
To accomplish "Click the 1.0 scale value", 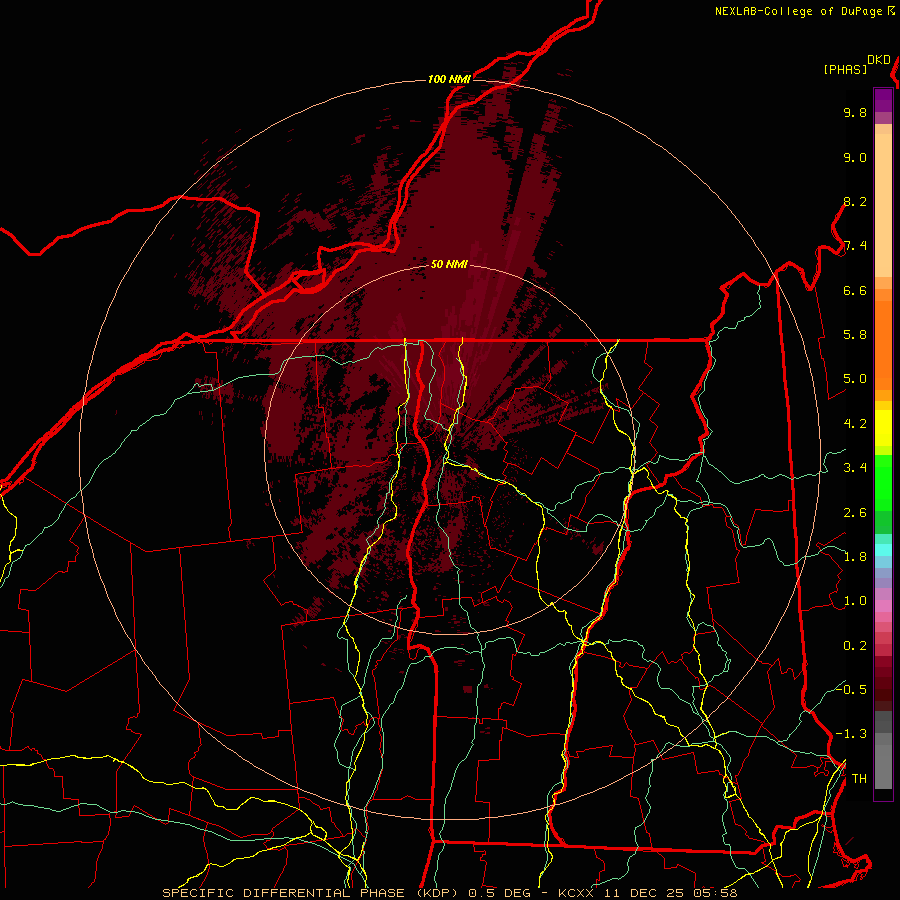I will (x=855, y=601).
